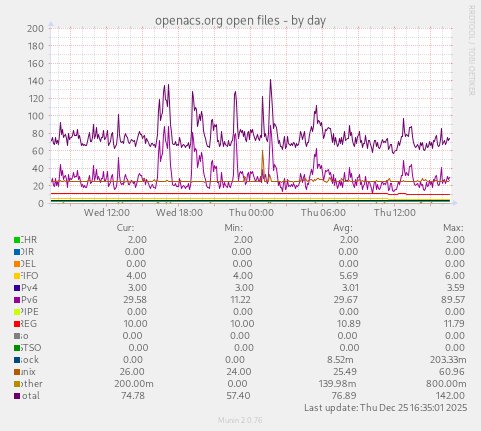
Task: Click the other Max value 800.00m
Action: (446, 384)
